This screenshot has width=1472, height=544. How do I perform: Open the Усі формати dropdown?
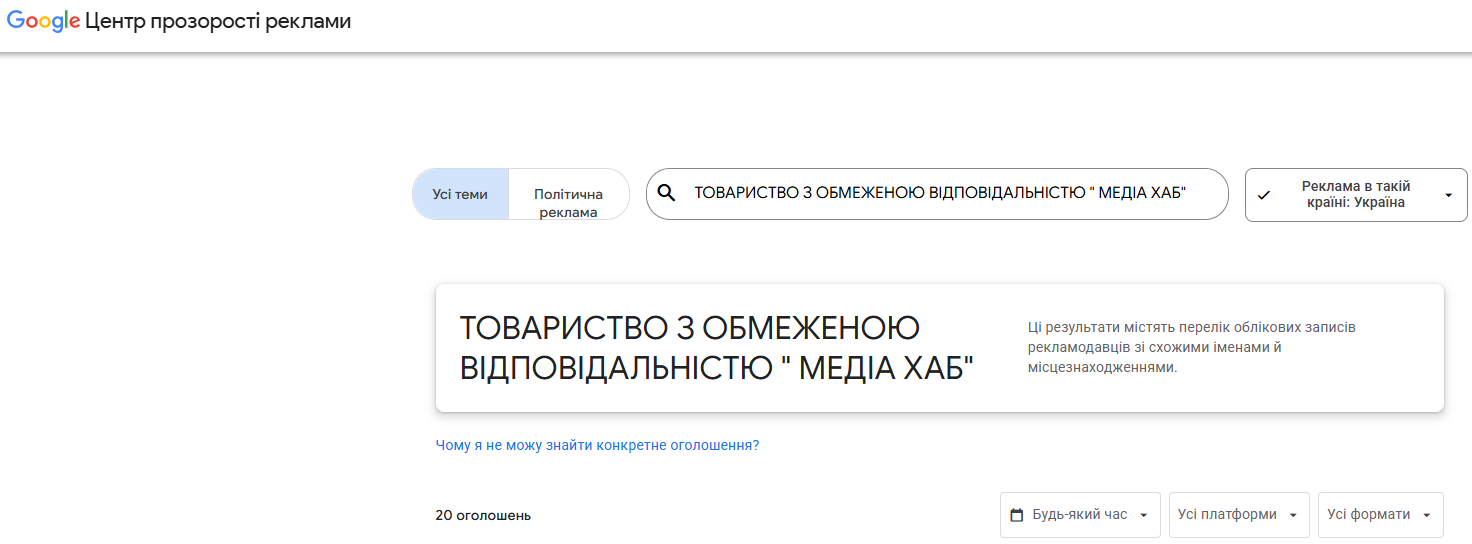pyautogui.click(x=1380, y=515)
